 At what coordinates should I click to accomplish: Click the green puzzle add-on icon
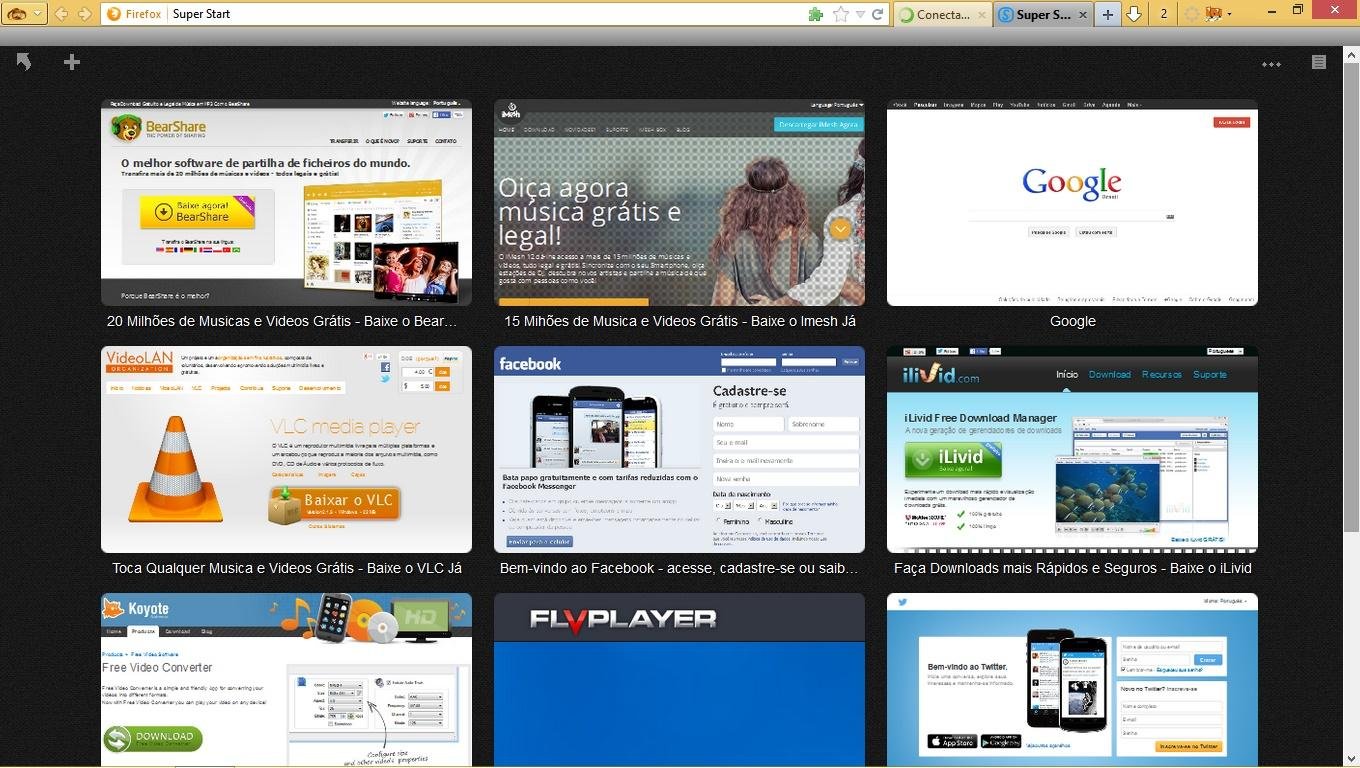[816, 14]
